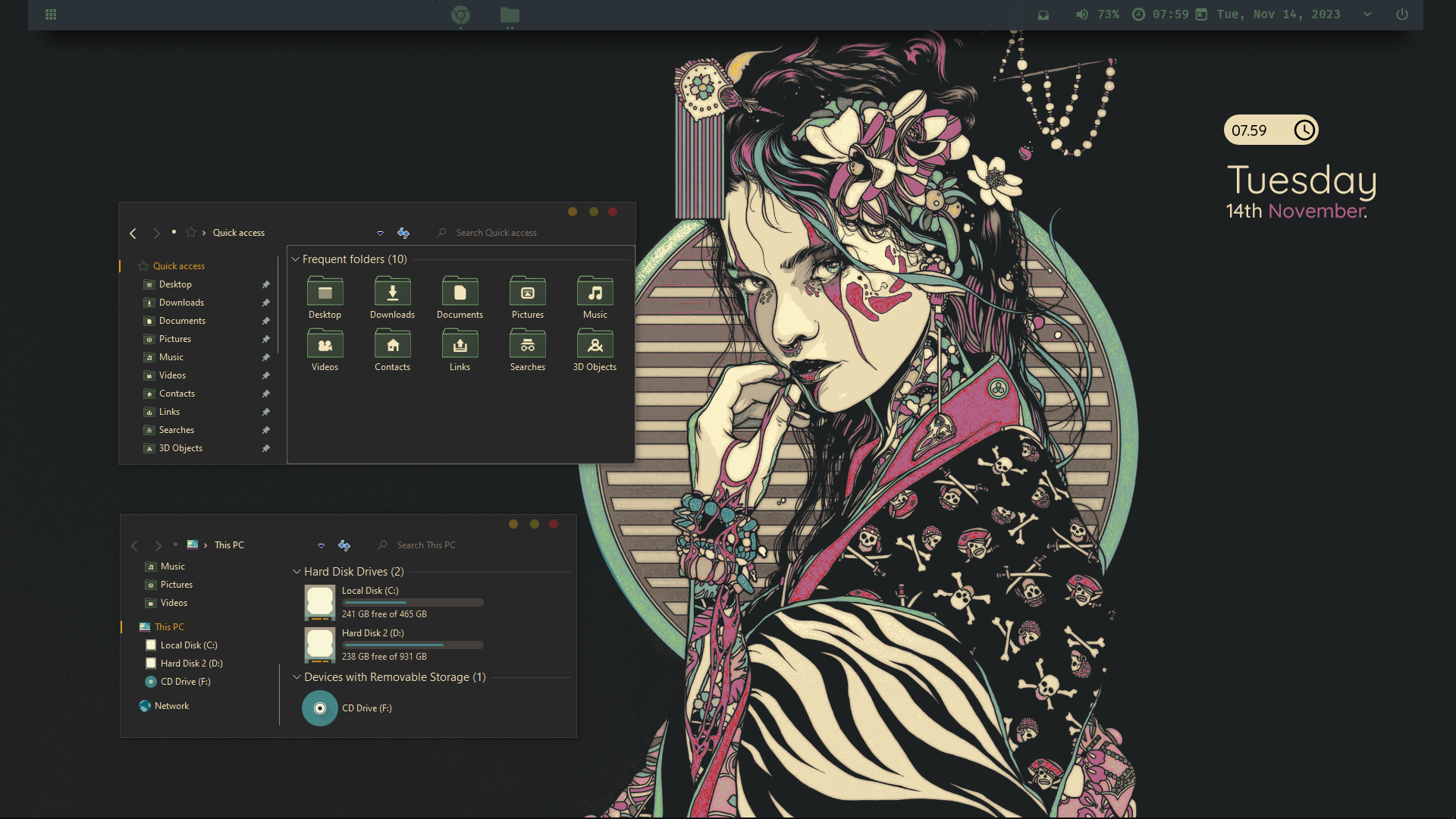The height and width of the screenshot is (819, 1456).
Task: Toggle the pin next to Downloads in Quick access
Action: pos(265,302)
